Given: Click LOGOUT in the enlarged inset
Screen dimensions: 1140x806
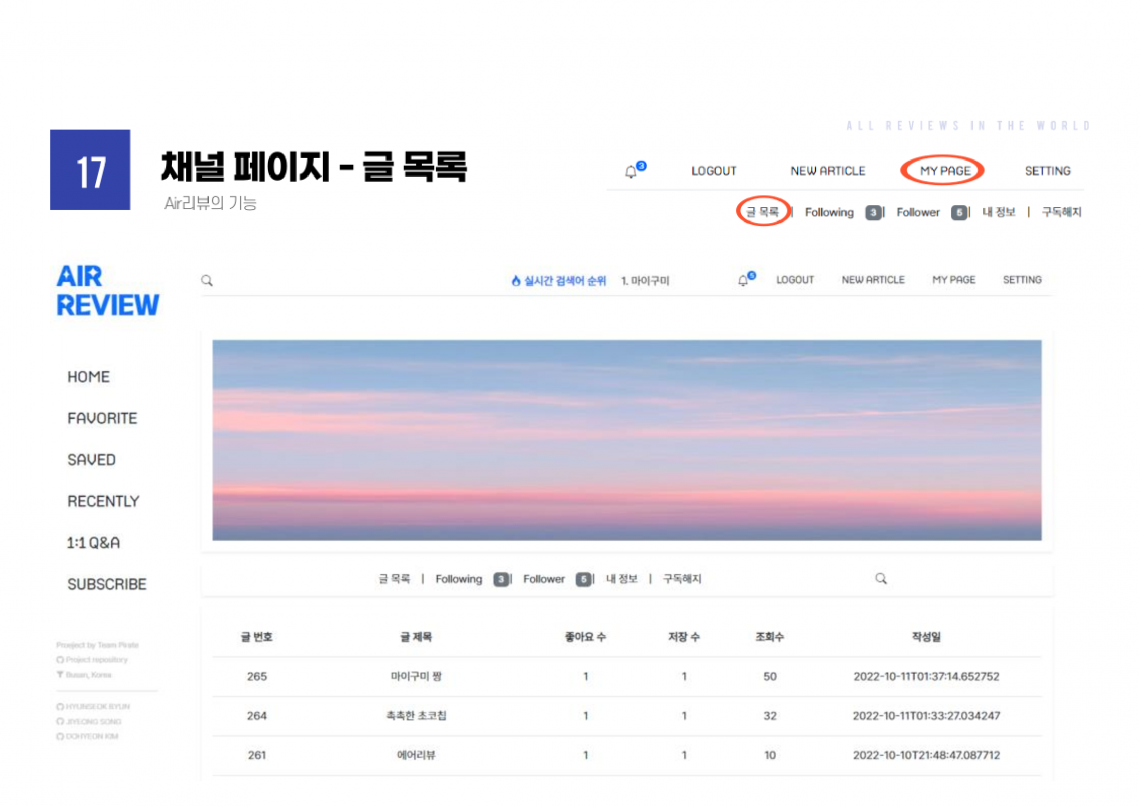Looking at the screenshot, I should 713,171.
